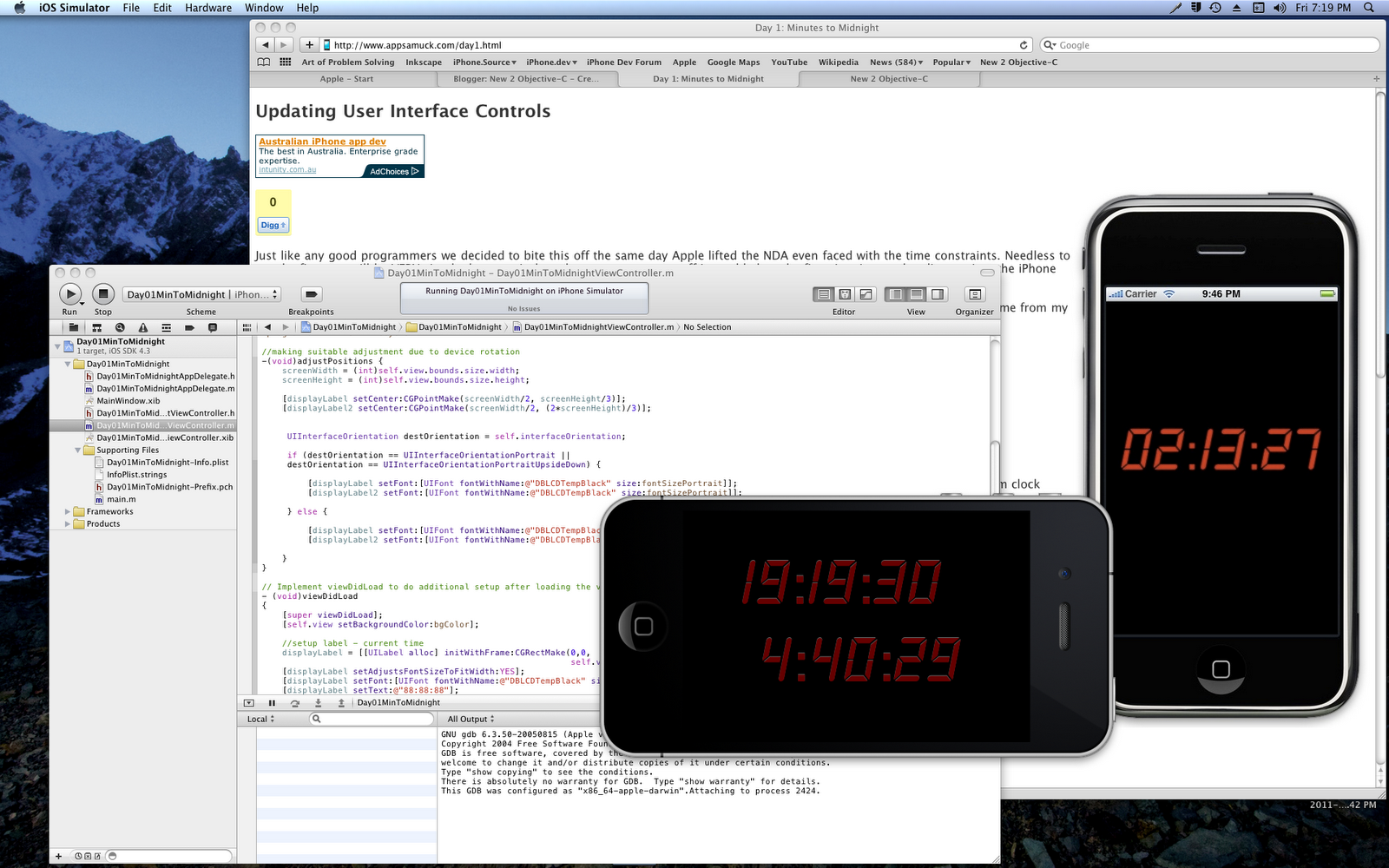Collapse the Day01MinToMidnight project root
This screenshot has width=1389, height=868.
[57, 345]
